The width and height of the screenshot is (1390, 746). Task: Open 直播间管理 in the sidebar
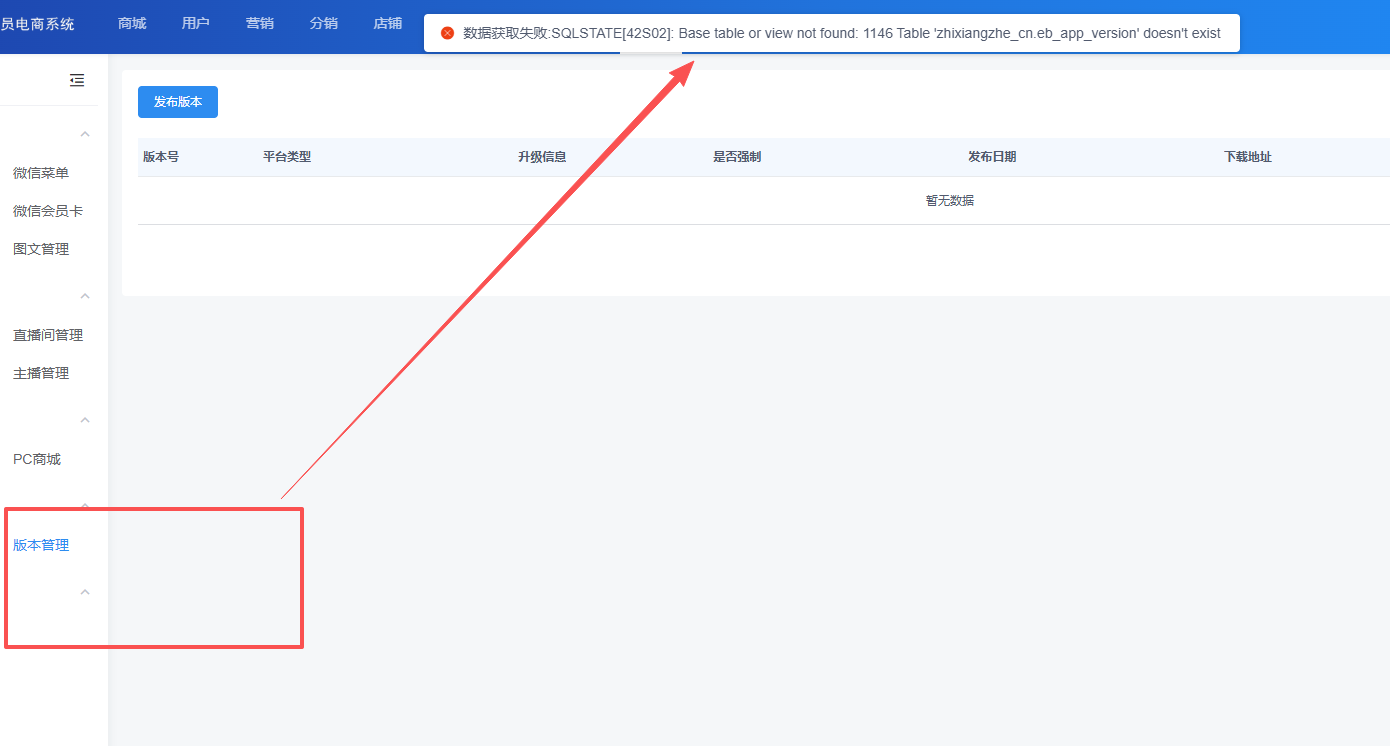tap(48, 335)
